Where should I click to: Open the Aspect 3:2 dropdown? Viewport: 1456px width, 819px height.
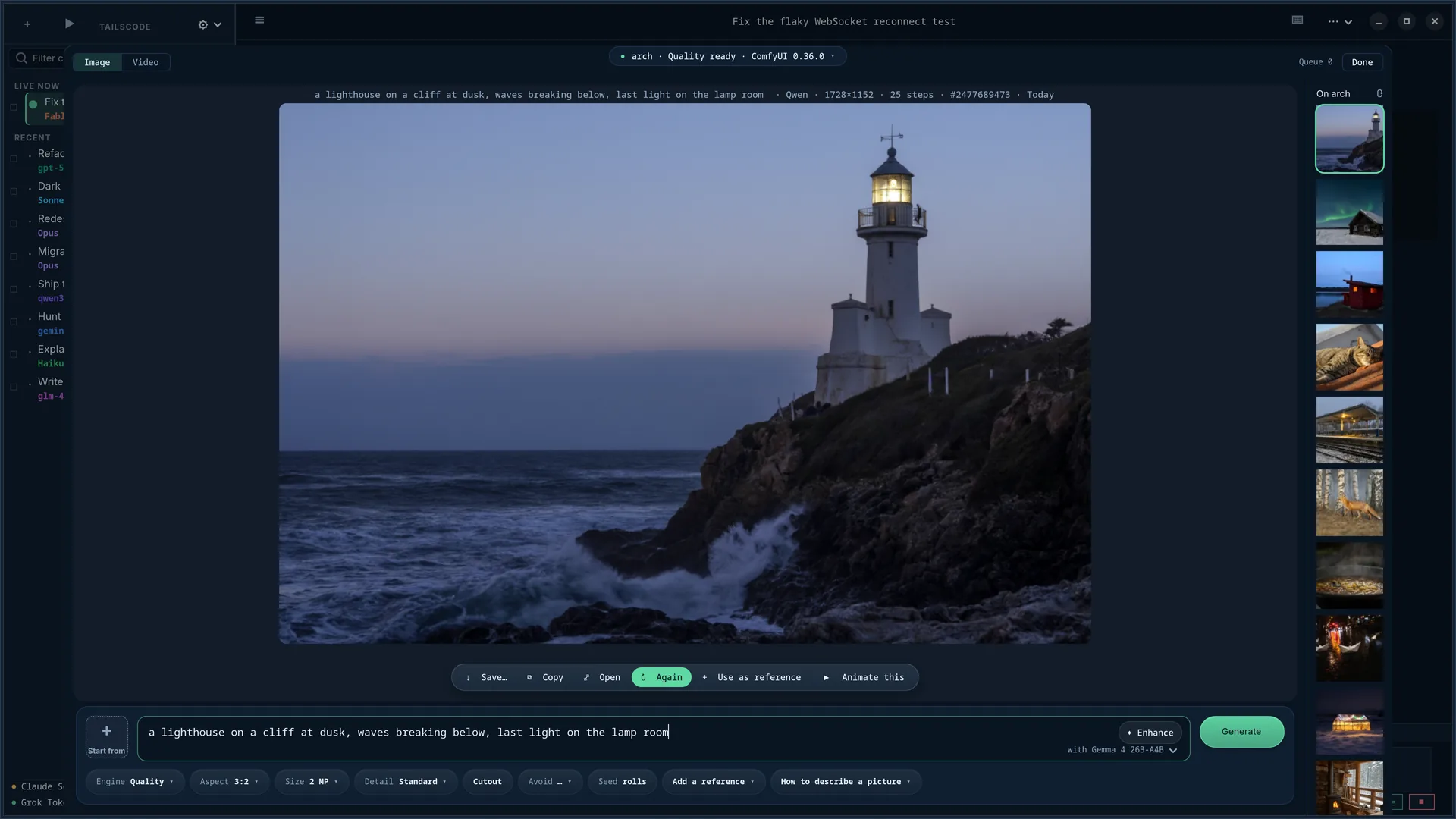point(229,782)
